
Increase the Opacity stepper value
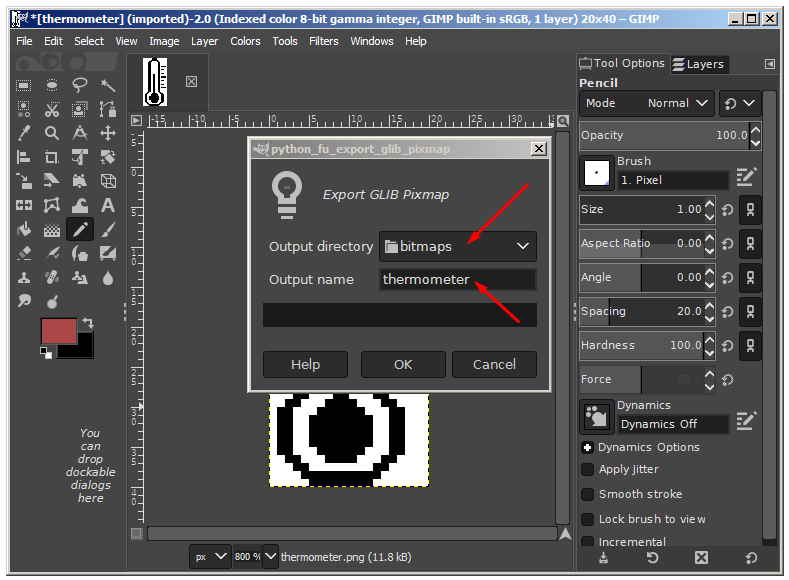click(x=755, y=130)
